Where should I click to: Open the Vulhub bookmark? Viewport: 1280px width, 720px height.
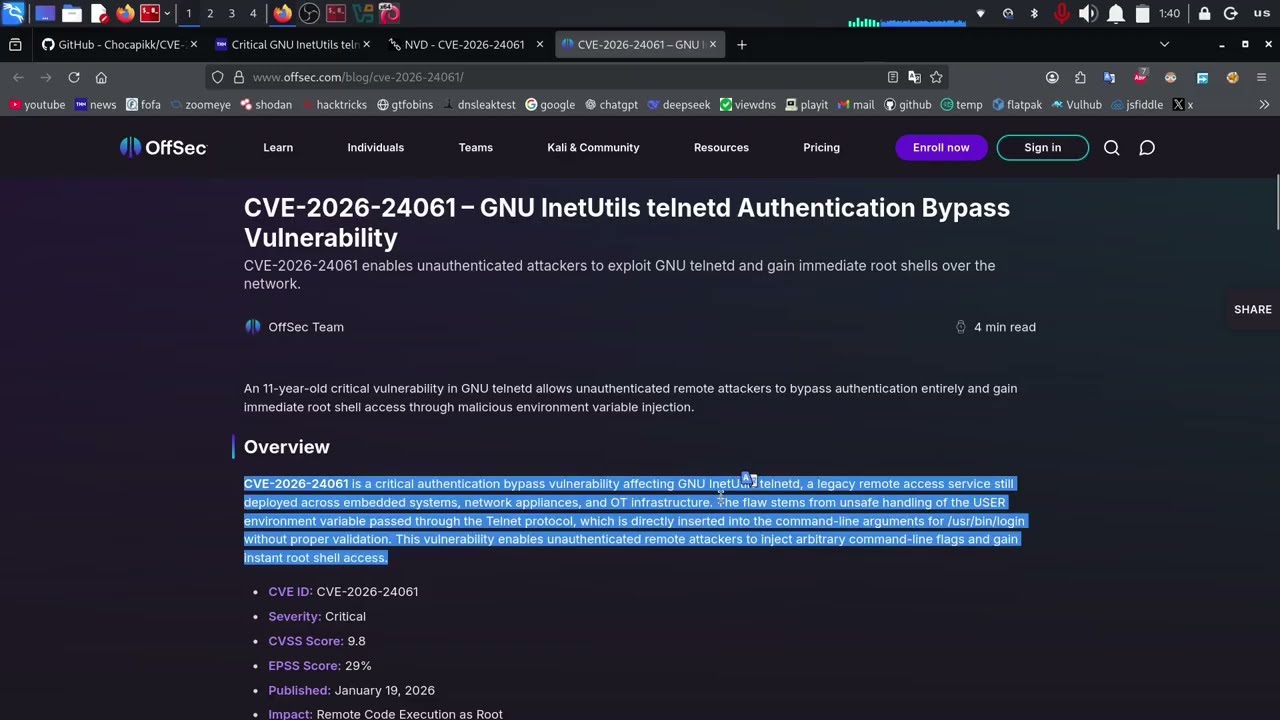(x=1076, y=104)
